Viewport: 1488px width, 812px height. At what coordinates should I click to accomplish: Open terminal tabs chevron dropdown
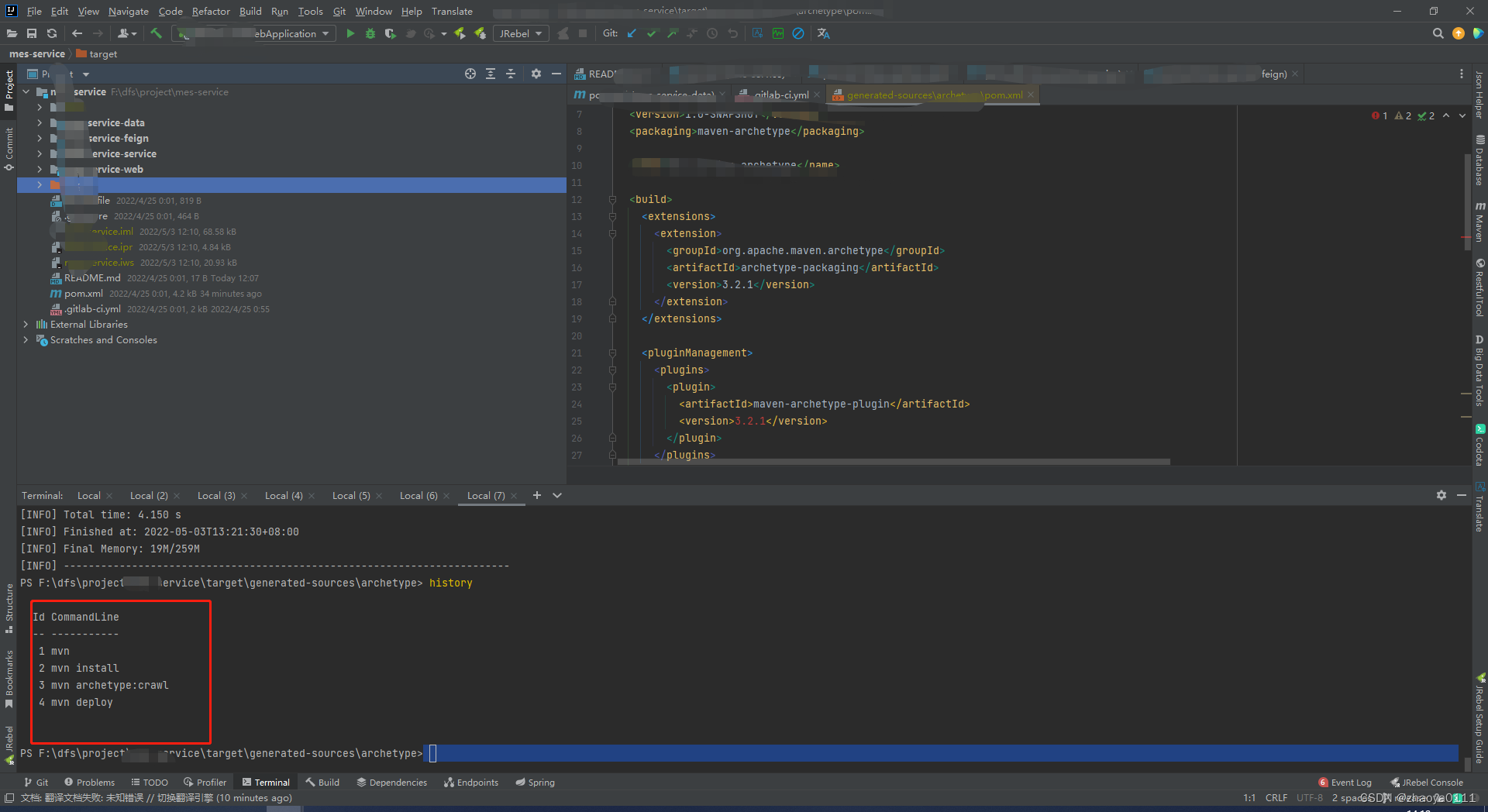pyautogui.click(x=557, y=495)
